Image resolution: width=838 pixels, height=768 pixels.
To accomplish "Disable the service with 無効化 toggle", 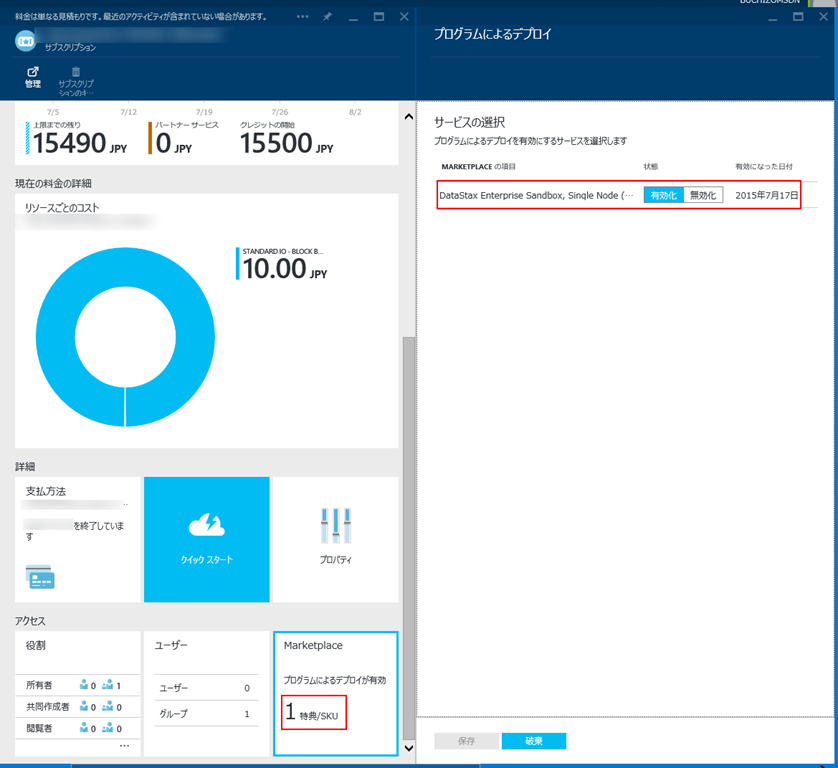I will click(x=703, y=195).
